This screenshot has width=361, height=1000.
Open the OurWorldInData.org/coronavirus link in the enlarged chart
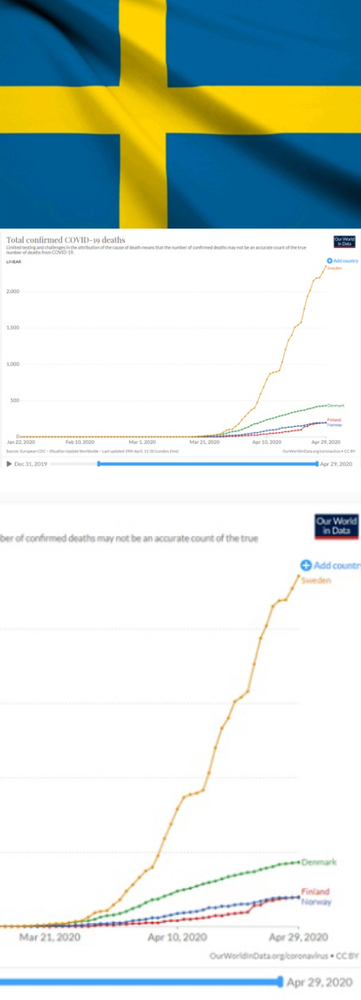264,956
